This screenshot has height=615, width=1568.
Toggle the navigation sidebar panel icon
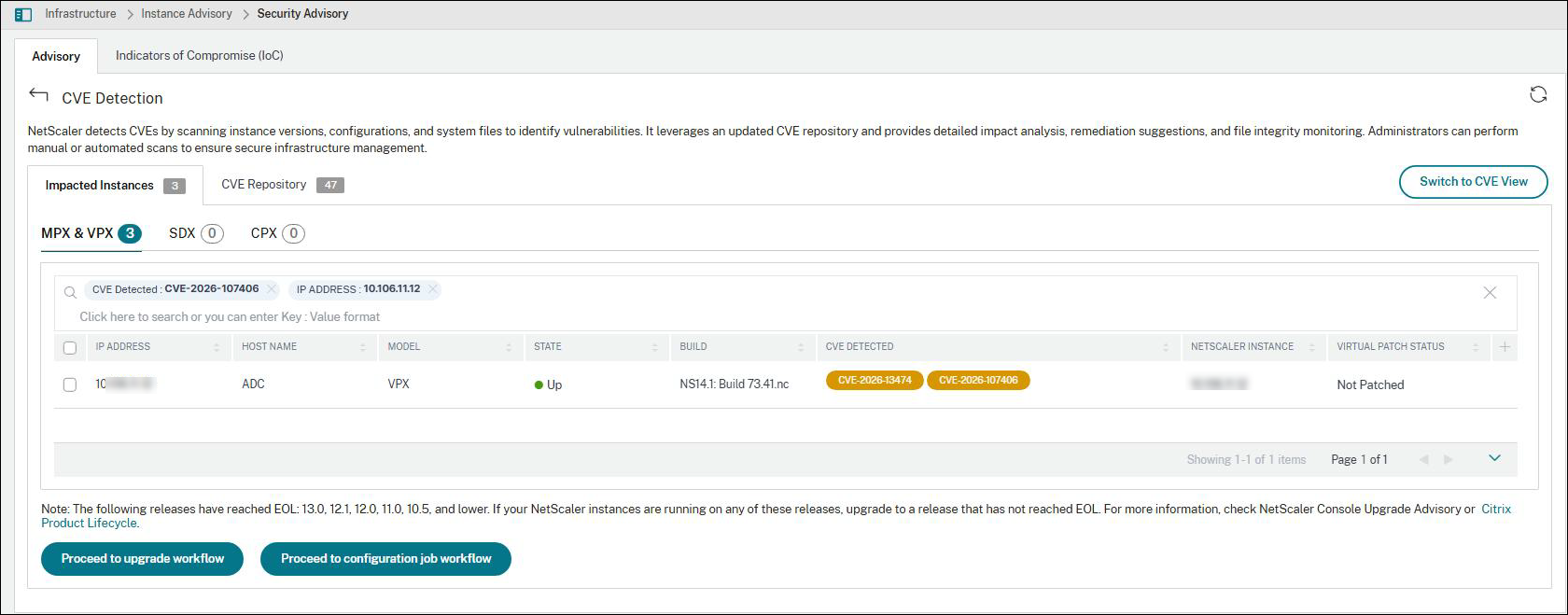tap(23, 14)
